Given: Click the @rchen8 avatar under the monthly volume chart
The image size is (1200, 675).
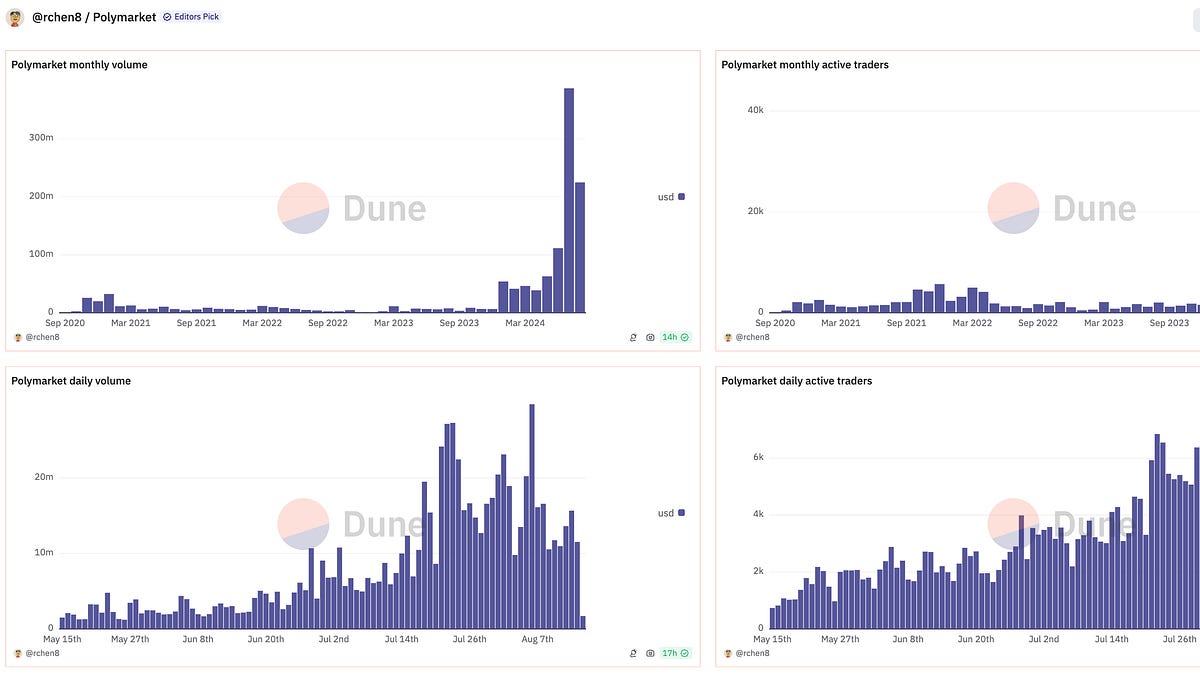Looking at the screenshot, I should click(x=16, y=337).
